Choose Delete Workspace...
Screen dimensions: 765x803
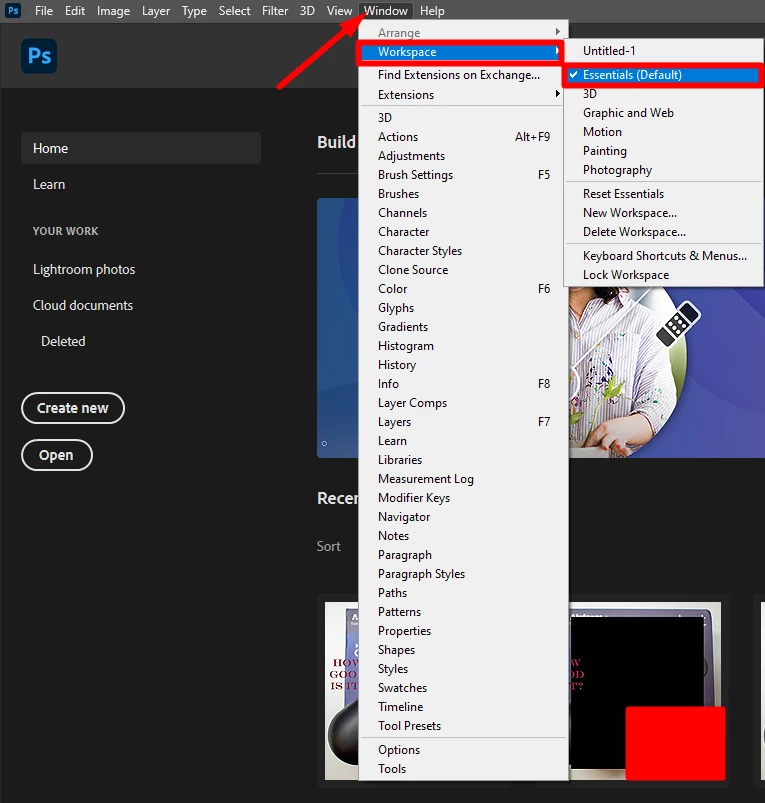pos(663,231)
